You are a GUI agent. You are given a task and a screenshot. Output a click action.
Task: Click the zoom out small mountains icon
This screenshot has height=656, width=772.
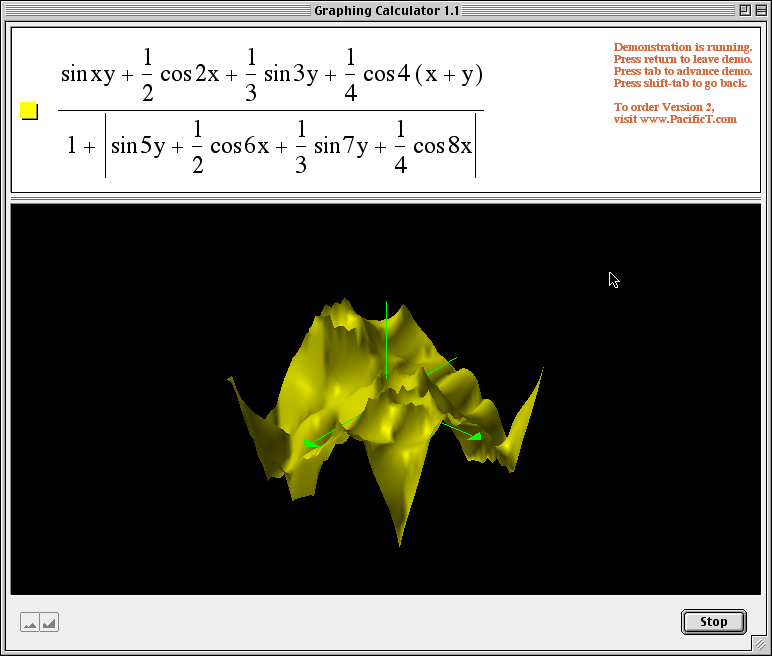point(30,622)
